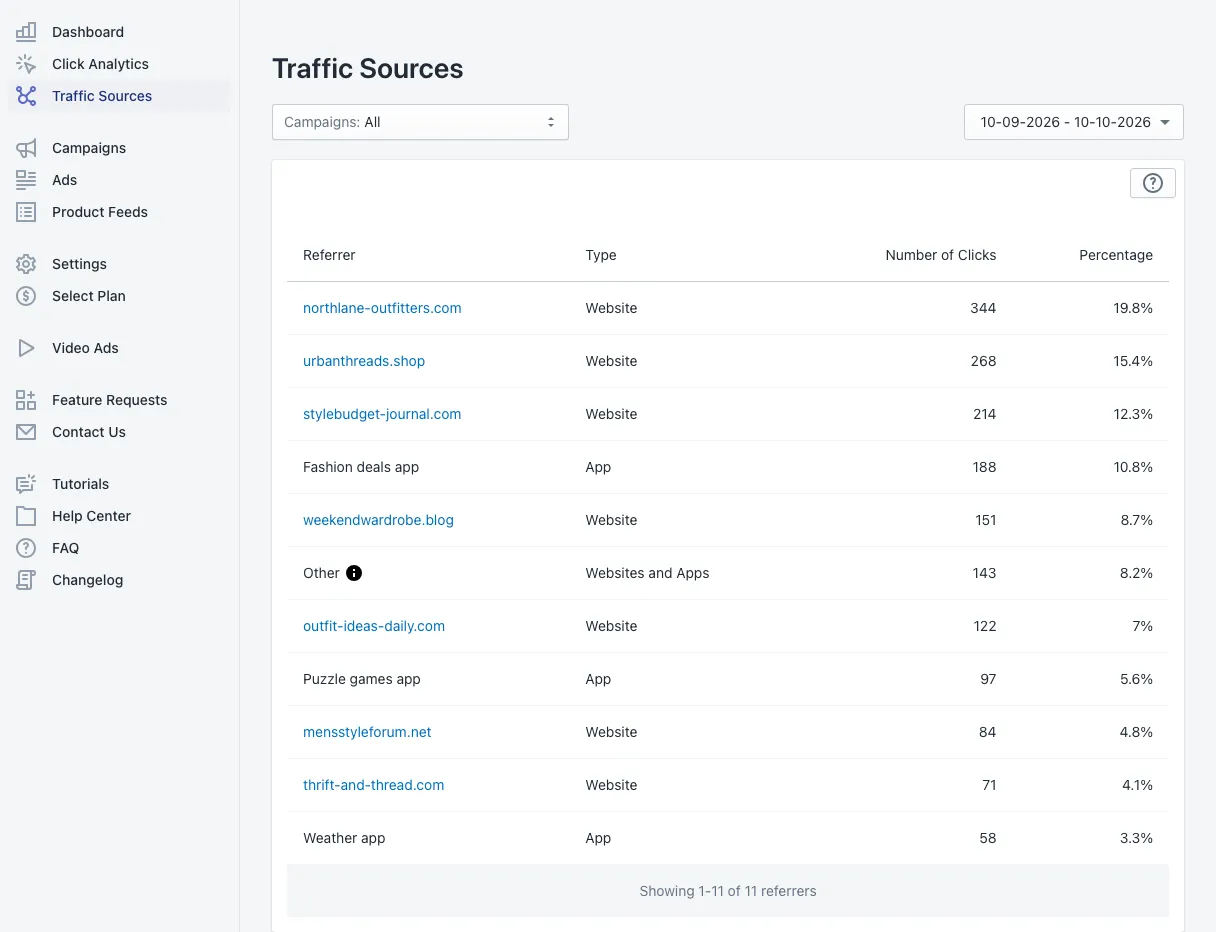Click the Weather app row name

click(344, 838)
